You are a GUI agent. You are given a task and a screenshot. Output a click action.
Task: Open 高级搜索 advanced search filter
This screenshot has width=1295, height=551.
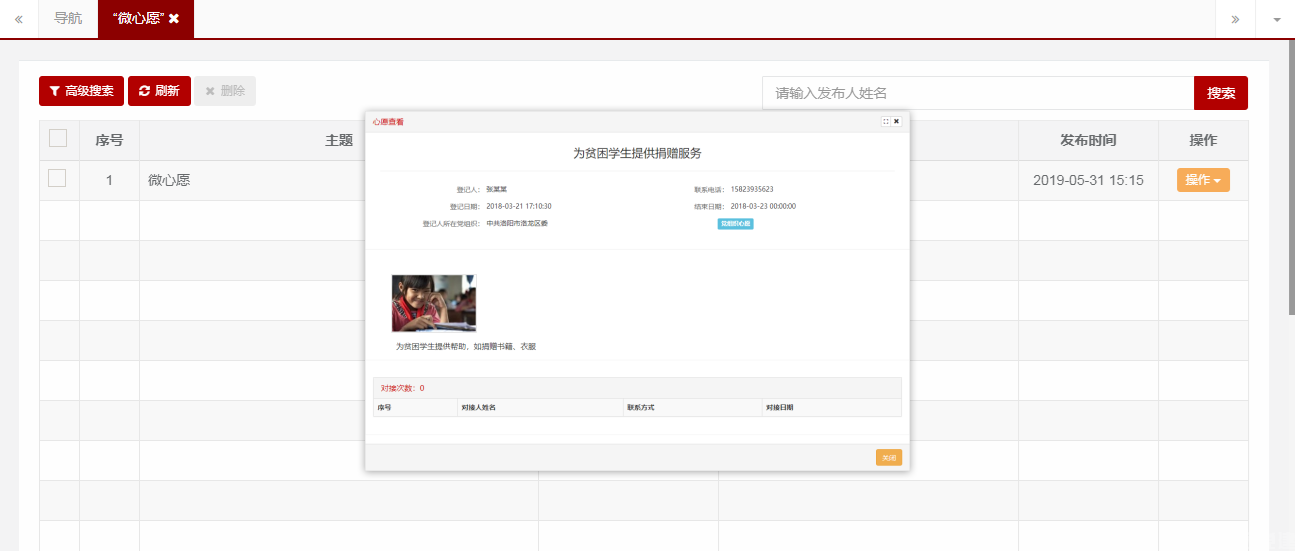81,91
